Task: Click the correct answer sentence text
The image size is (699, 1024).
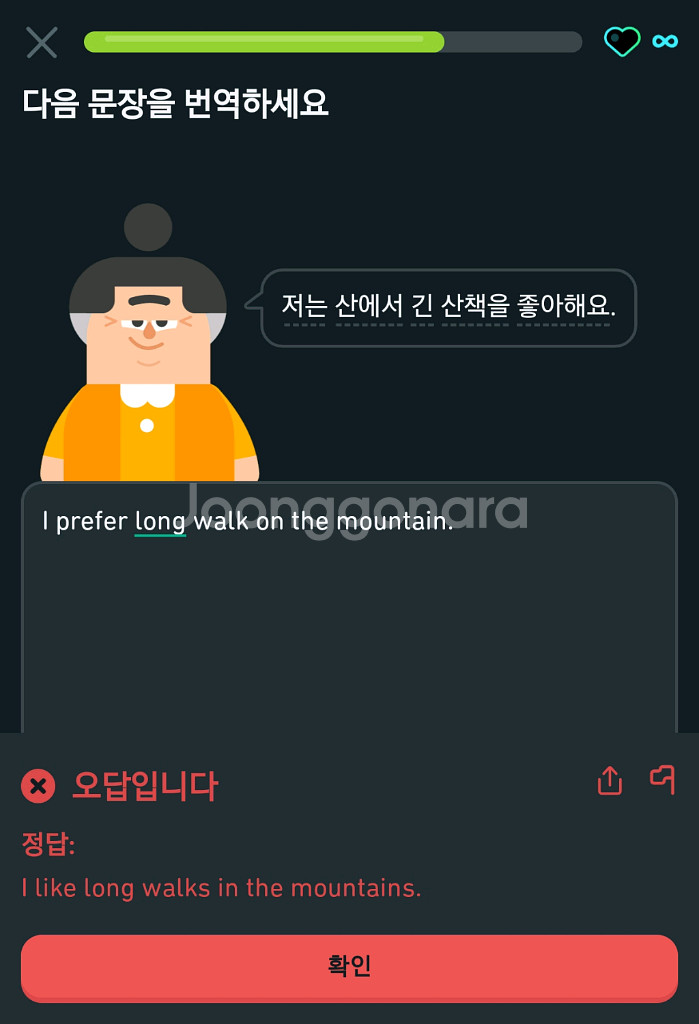Action: point(221,888)
